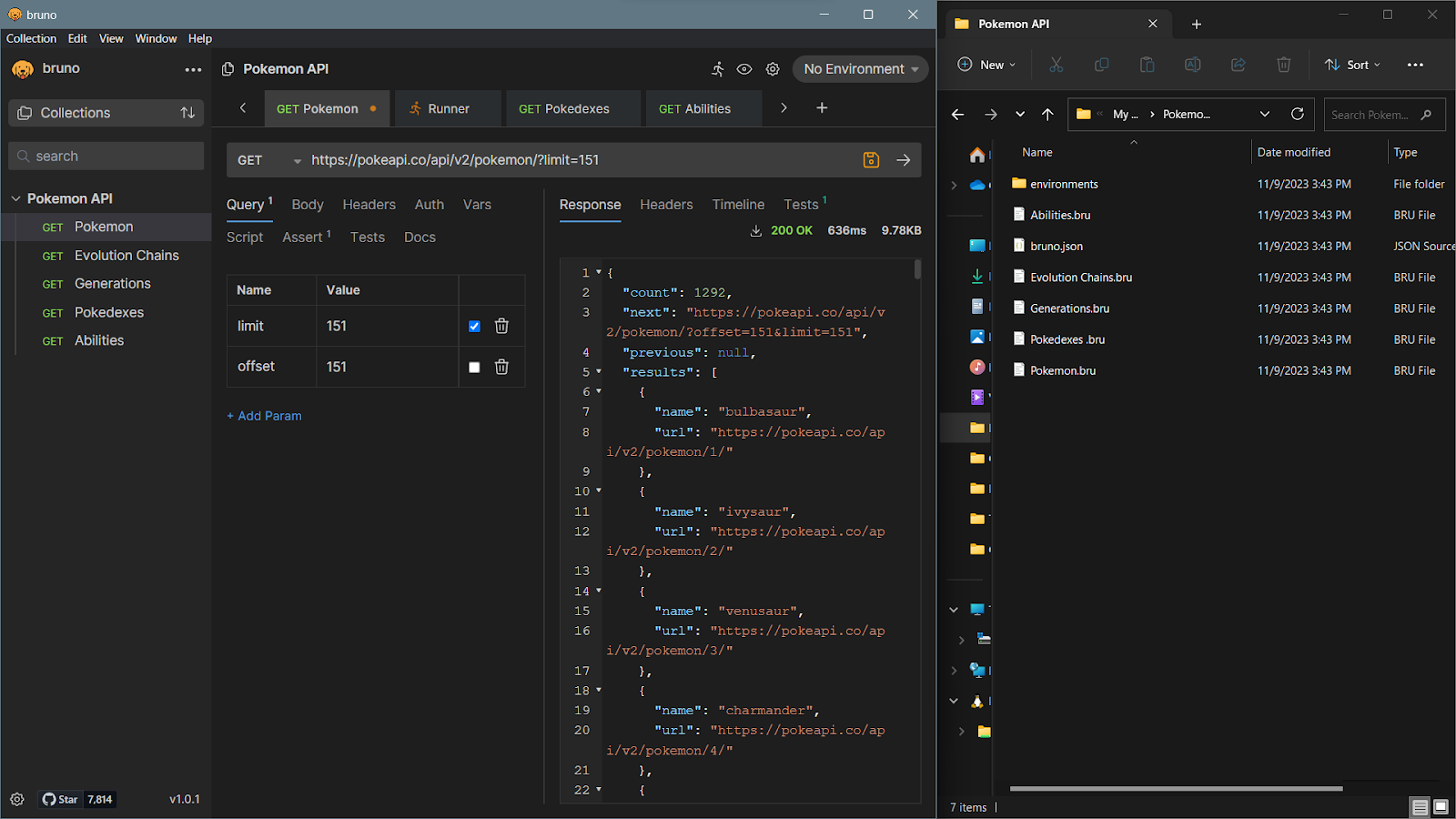Open the Sort dropdown in File Explorer
Image resolution: width=1456 pixels, height=819 pixels.
coord(1353,65)
